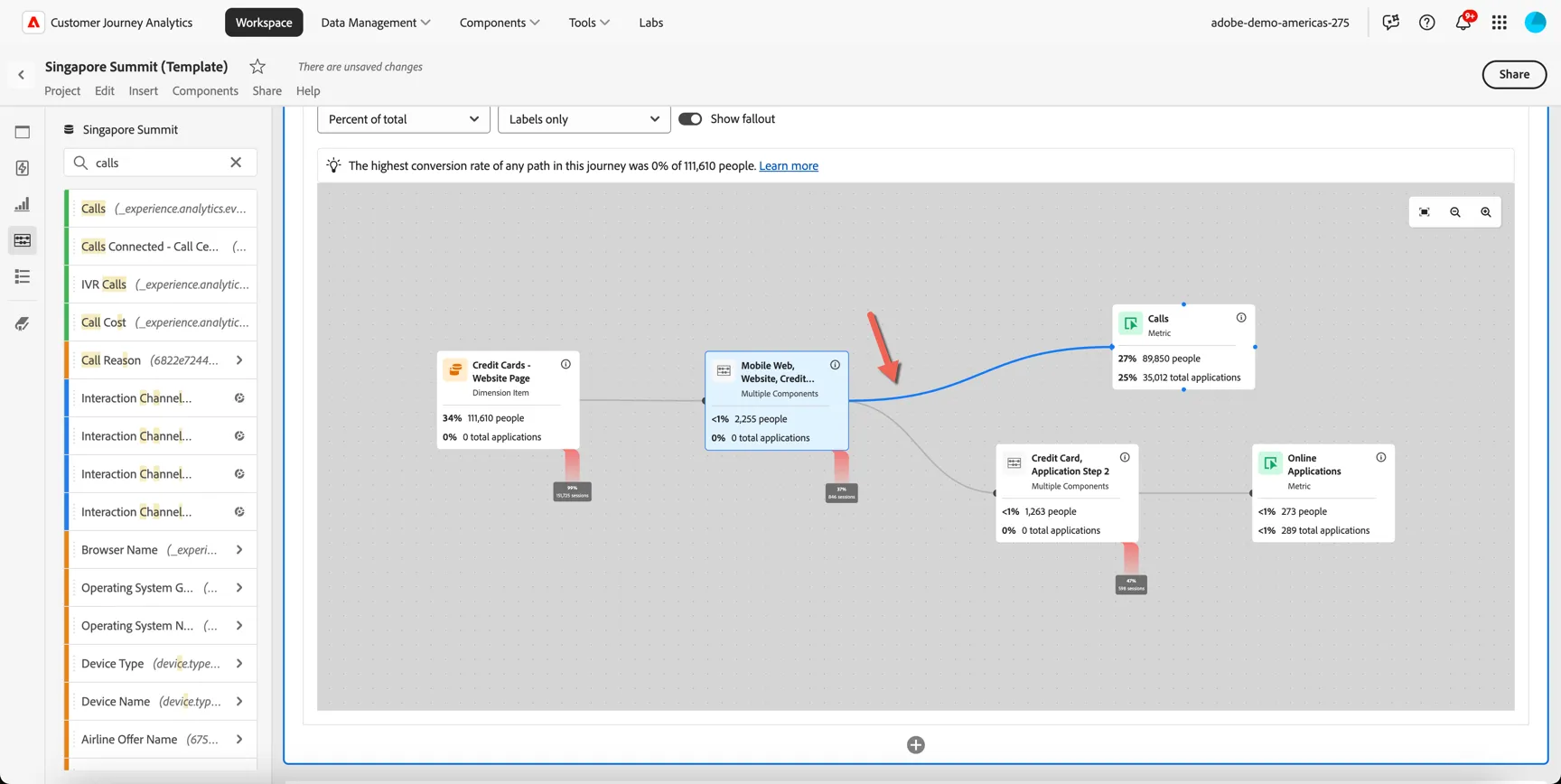The image size is (1561, 784).
Task: Open the Help question mark icon
Action: coord(1426,23)
